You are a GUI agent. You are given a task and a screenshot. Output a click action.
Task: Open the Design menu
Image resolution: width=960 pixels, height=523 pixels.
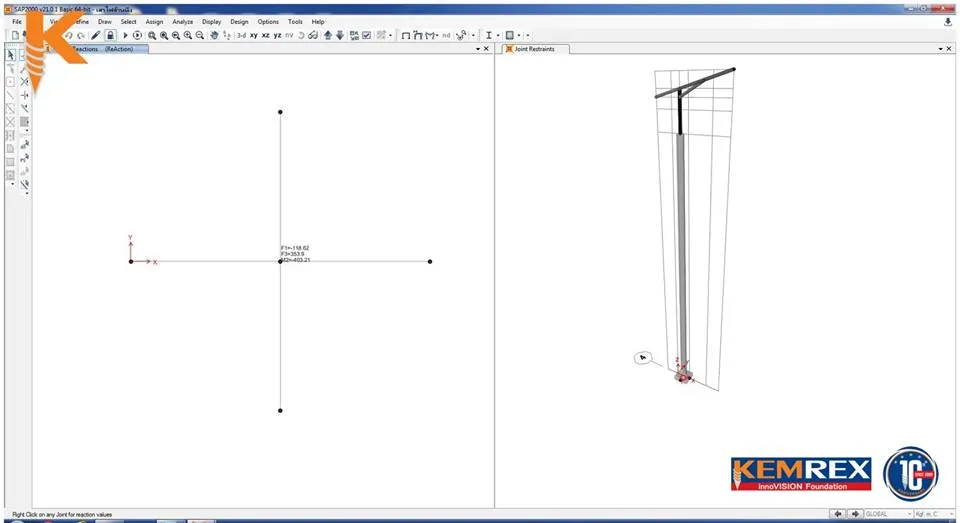pos(239,21)
